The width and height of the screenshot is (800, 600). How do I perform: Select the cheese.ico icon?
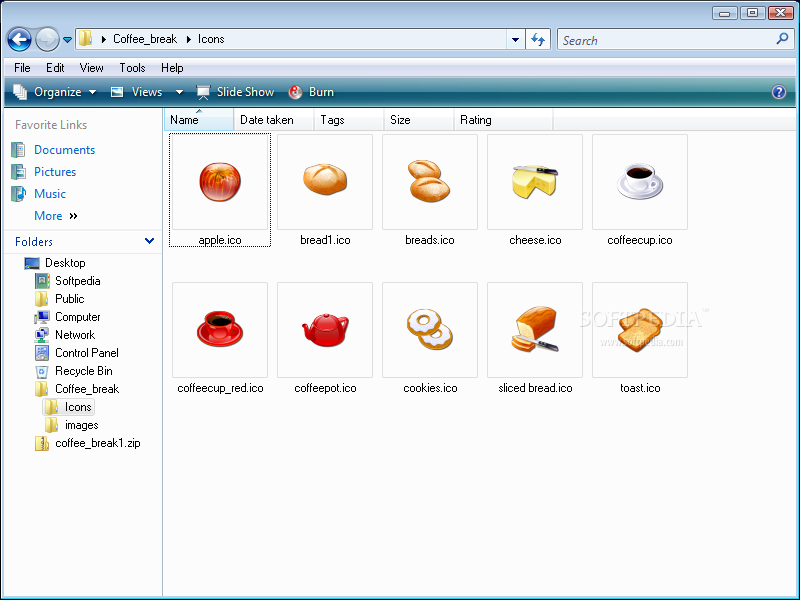click(x=535, y=182)
